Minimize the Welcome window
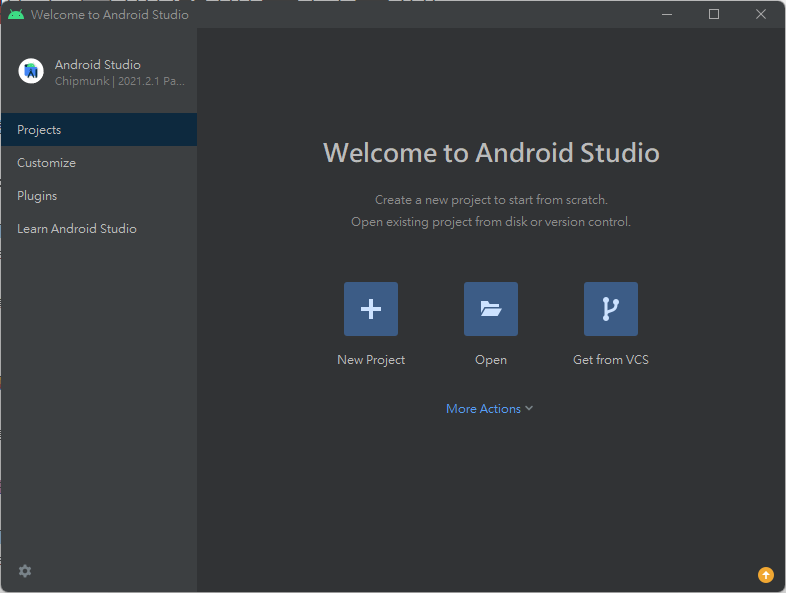 (x=667, y=15)
